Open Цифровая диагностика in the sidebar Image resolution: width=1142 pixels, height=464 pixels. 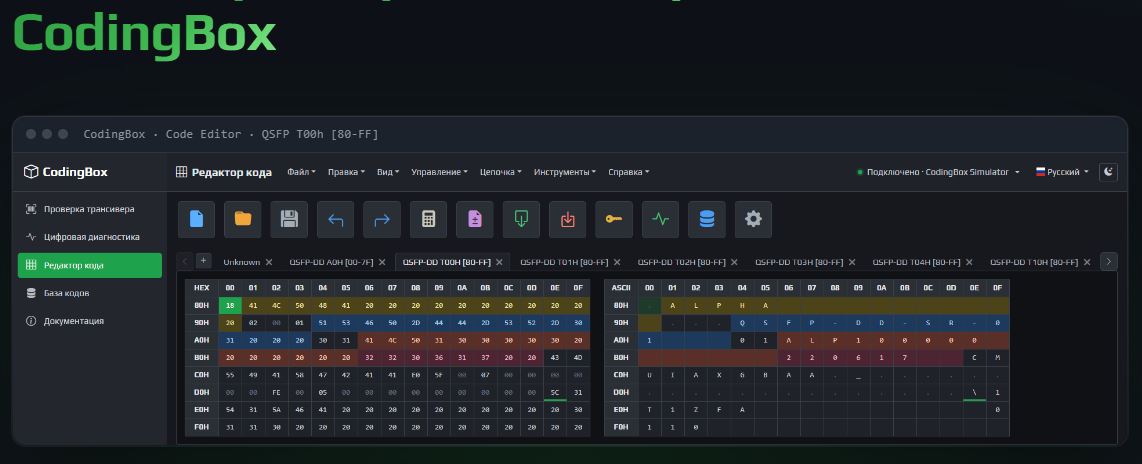[90, 237]
